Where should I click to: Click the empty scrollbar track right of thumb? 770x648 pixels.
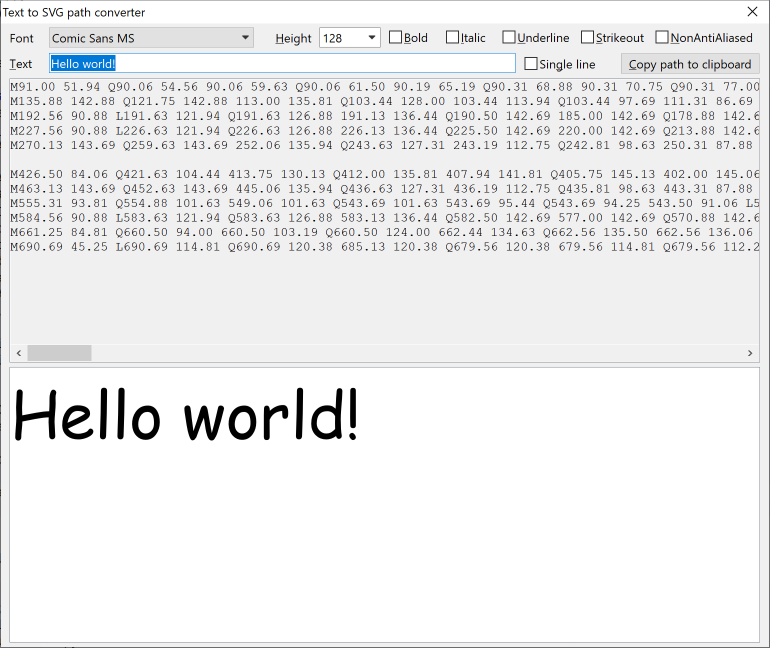tap(400, 353)
